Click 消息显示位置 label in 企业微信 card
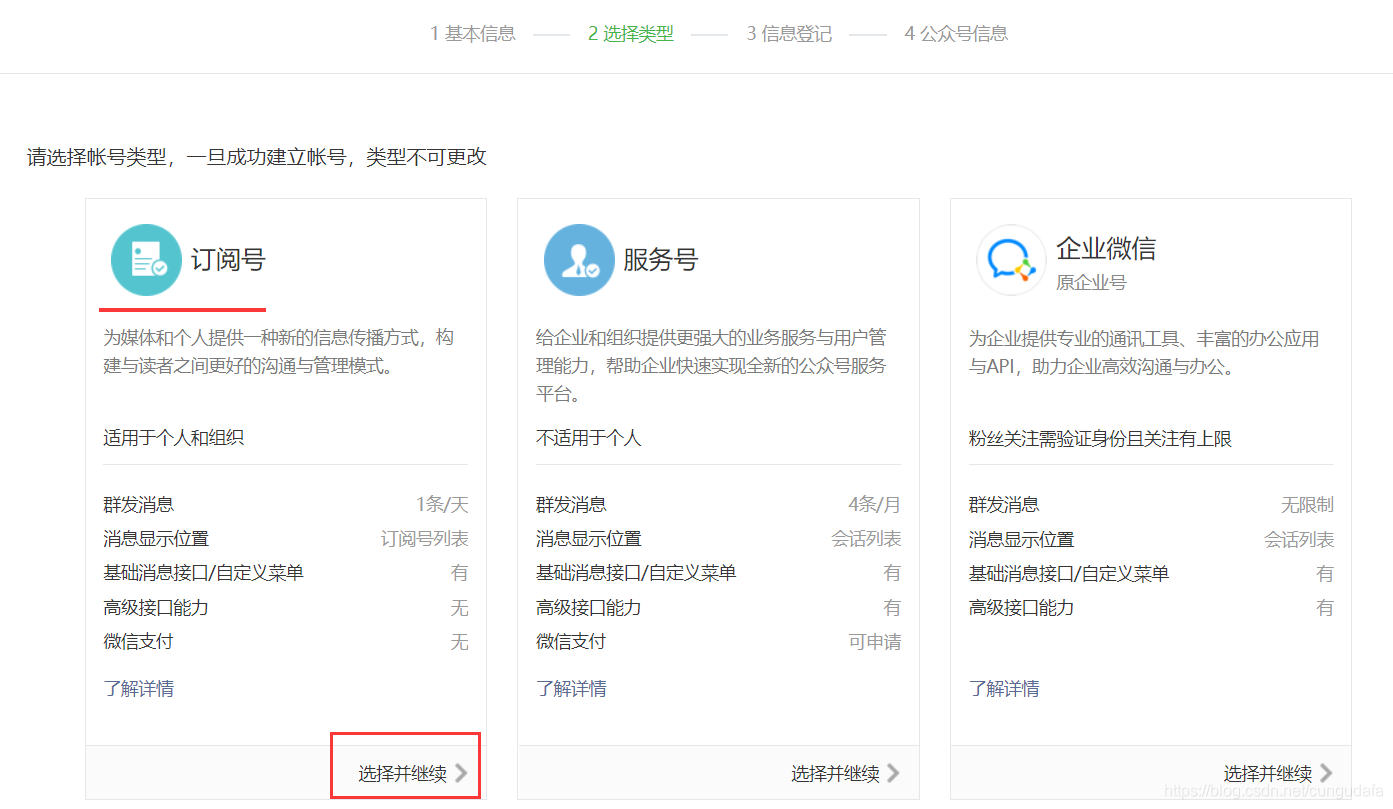Viewport: 1393px width, 809px height. (x=1021, y=539)
